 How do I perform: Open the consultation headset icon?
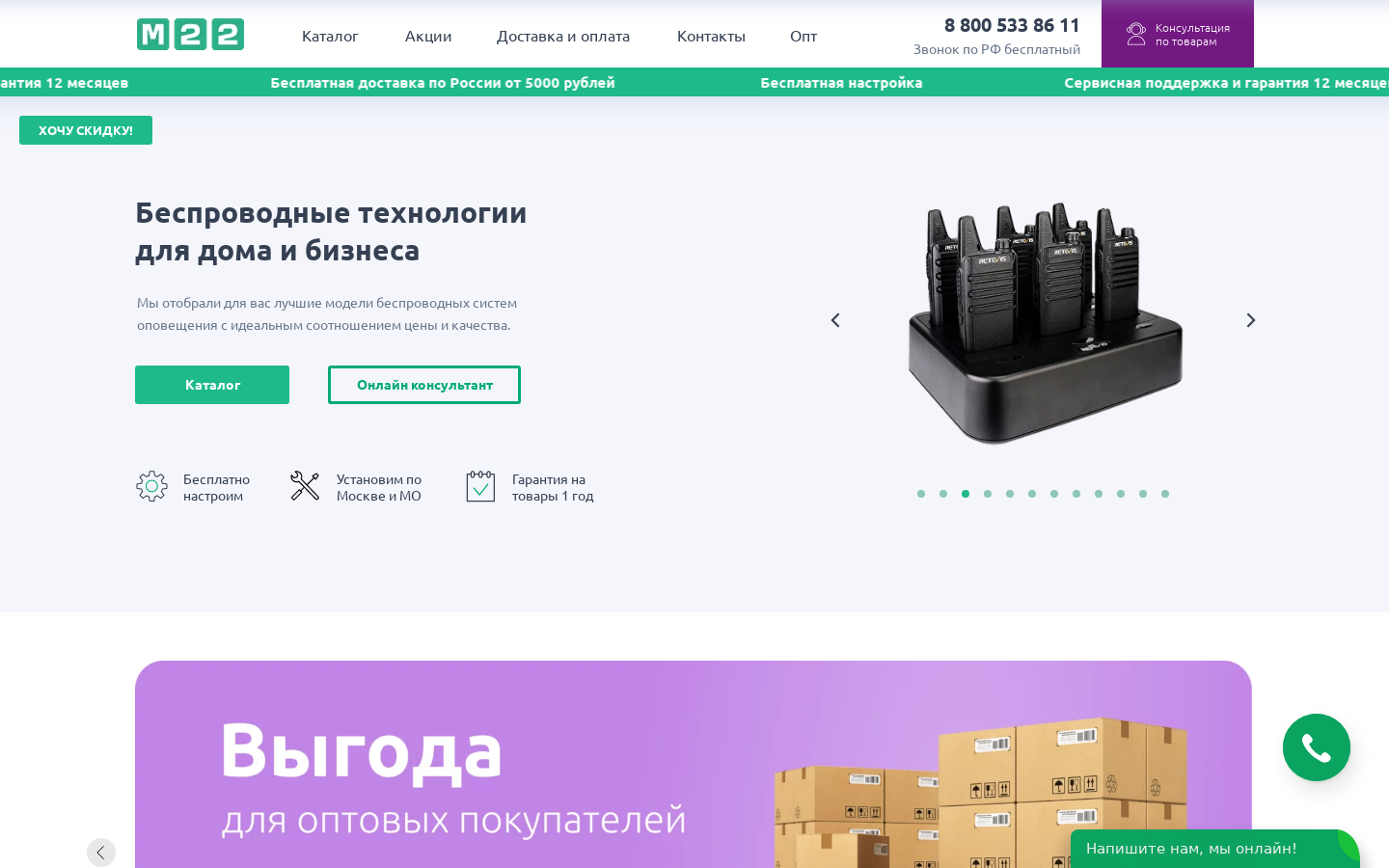click(x=1136, y=34)
